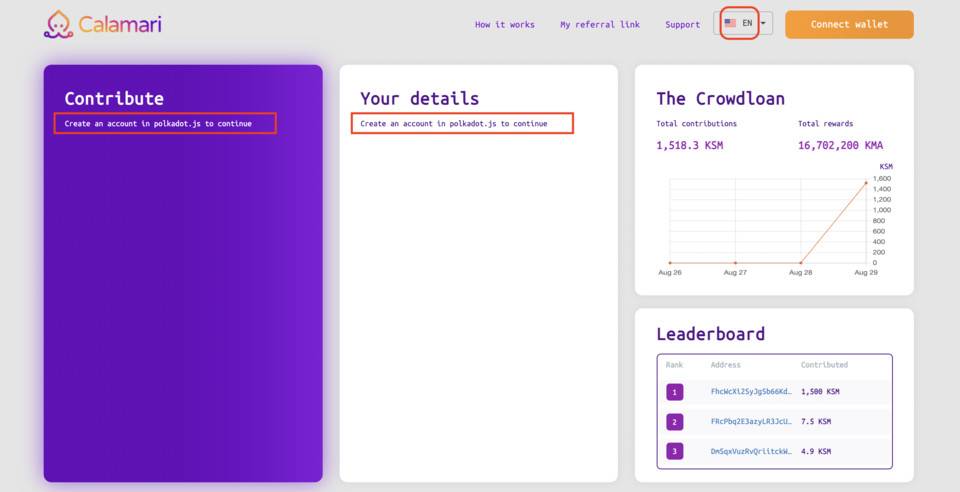Open address starting with FhcWcX
The image size is (960, 492).
pyautogui.click(x=751, y=392)
